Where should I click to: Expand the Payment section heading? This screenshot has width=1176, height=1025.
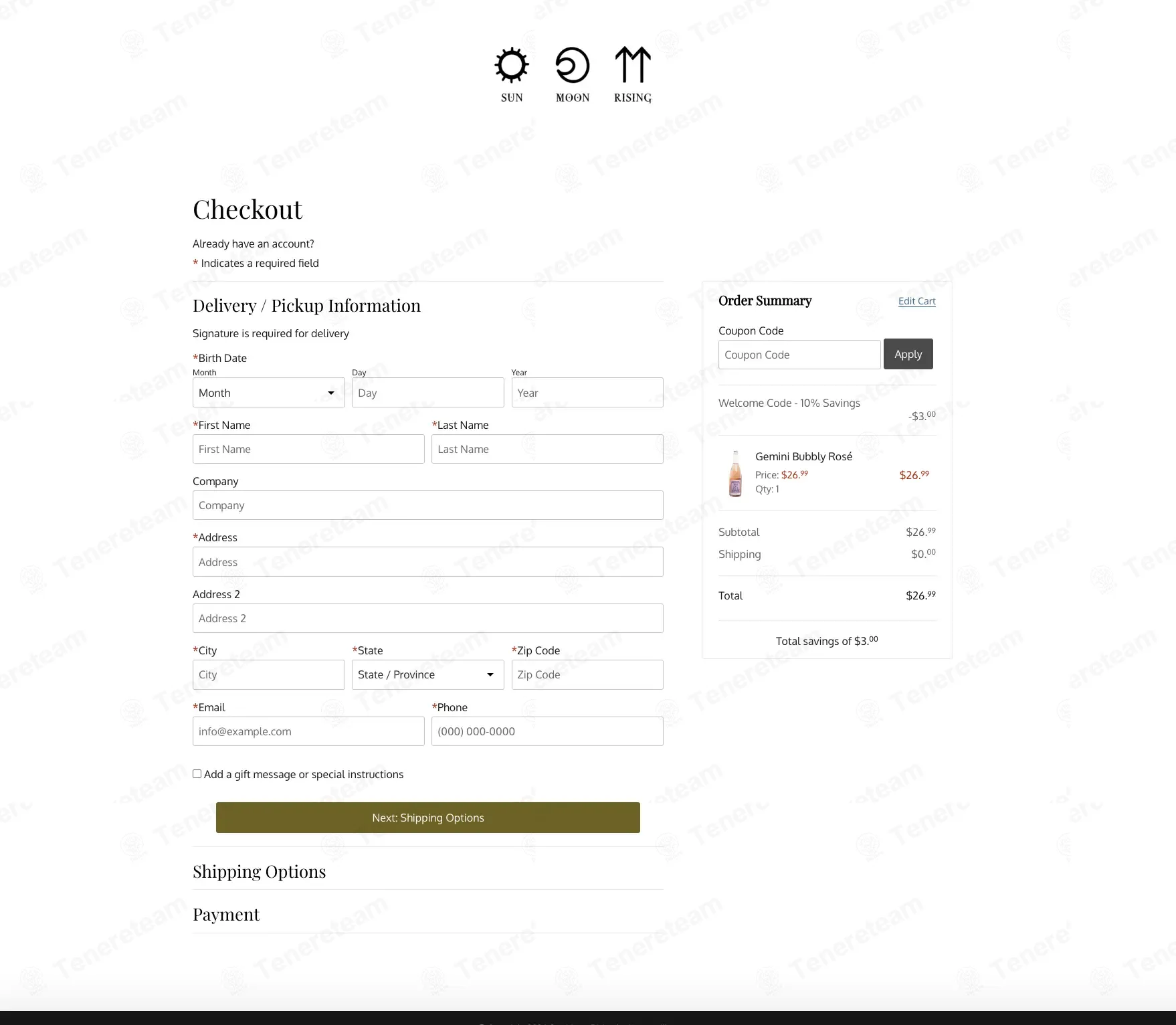point(226,914)
